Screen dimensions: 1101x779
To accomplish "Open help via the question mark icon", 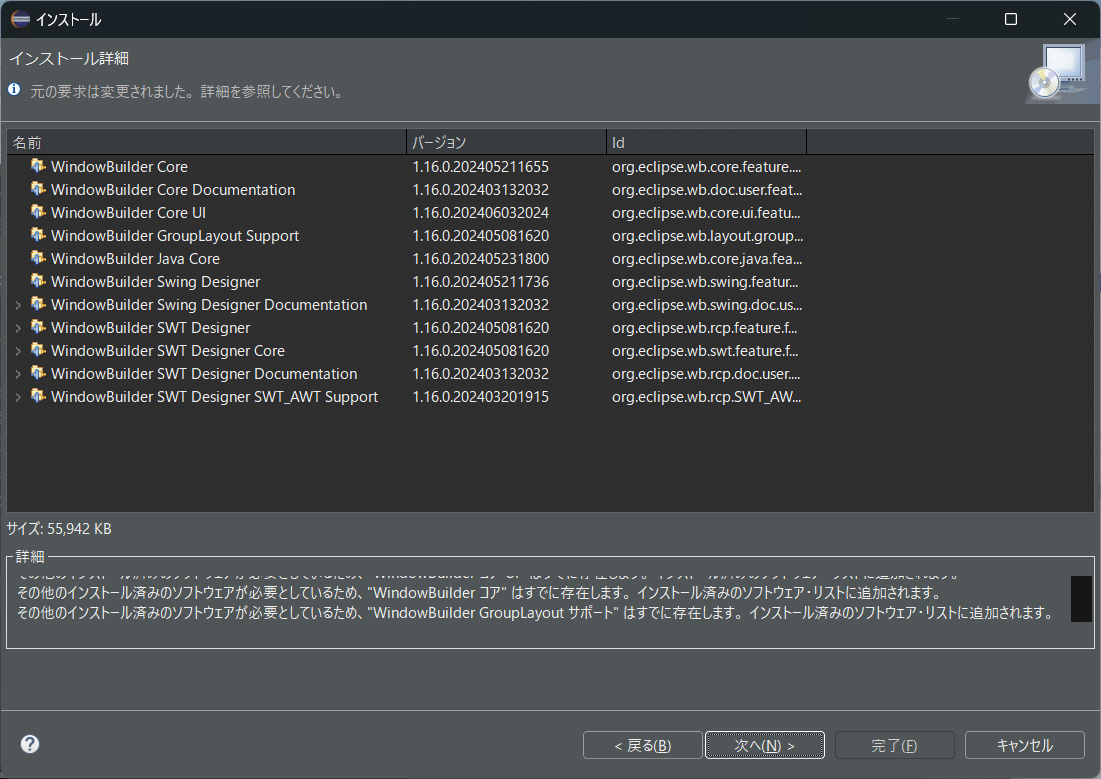I will (x=30, y=744).
